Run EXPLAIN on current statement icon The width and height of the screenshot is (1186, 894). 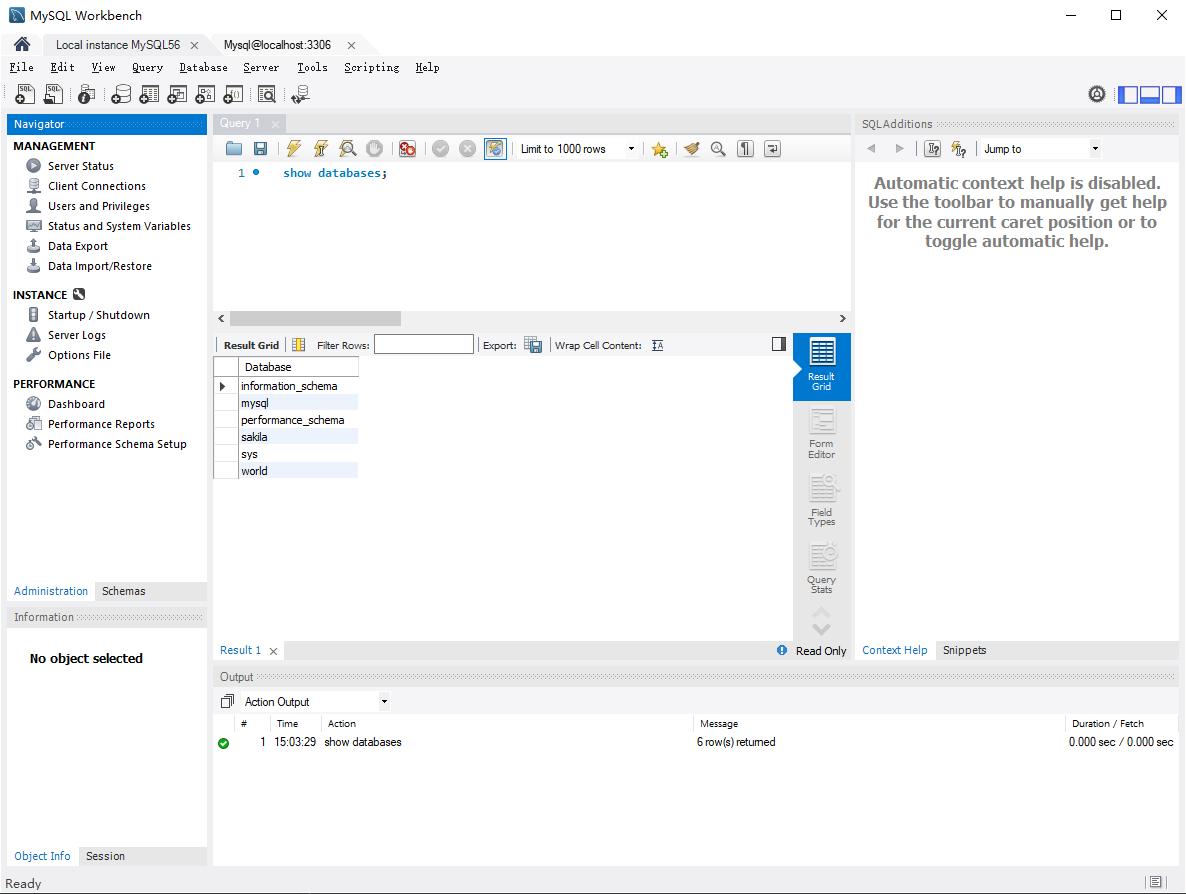click(347, 149)
